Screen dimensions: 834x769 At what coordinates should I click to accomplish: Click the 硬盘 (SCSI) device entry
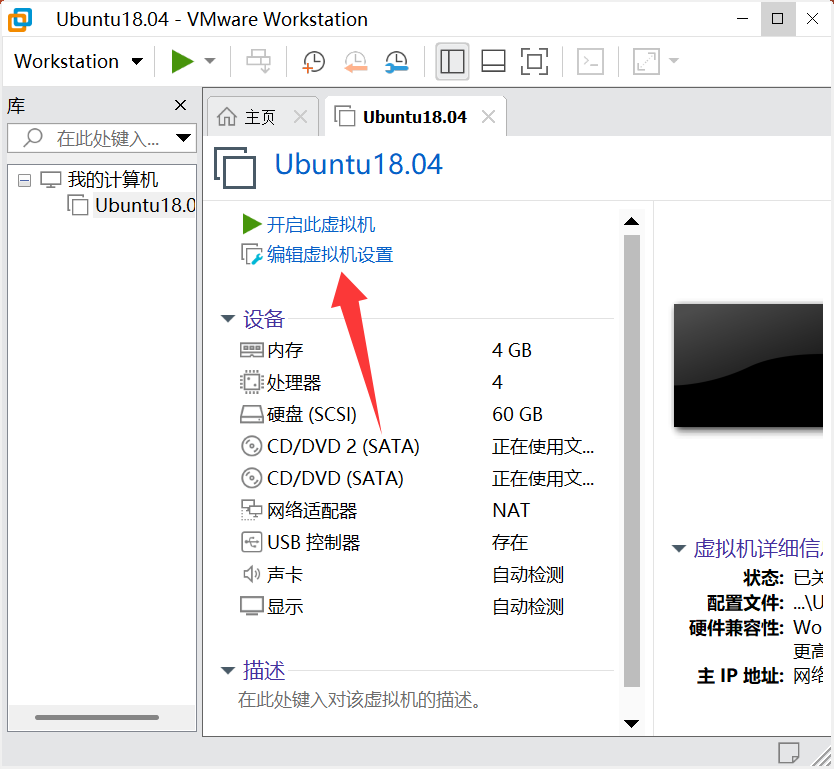[x=312, y=414]
